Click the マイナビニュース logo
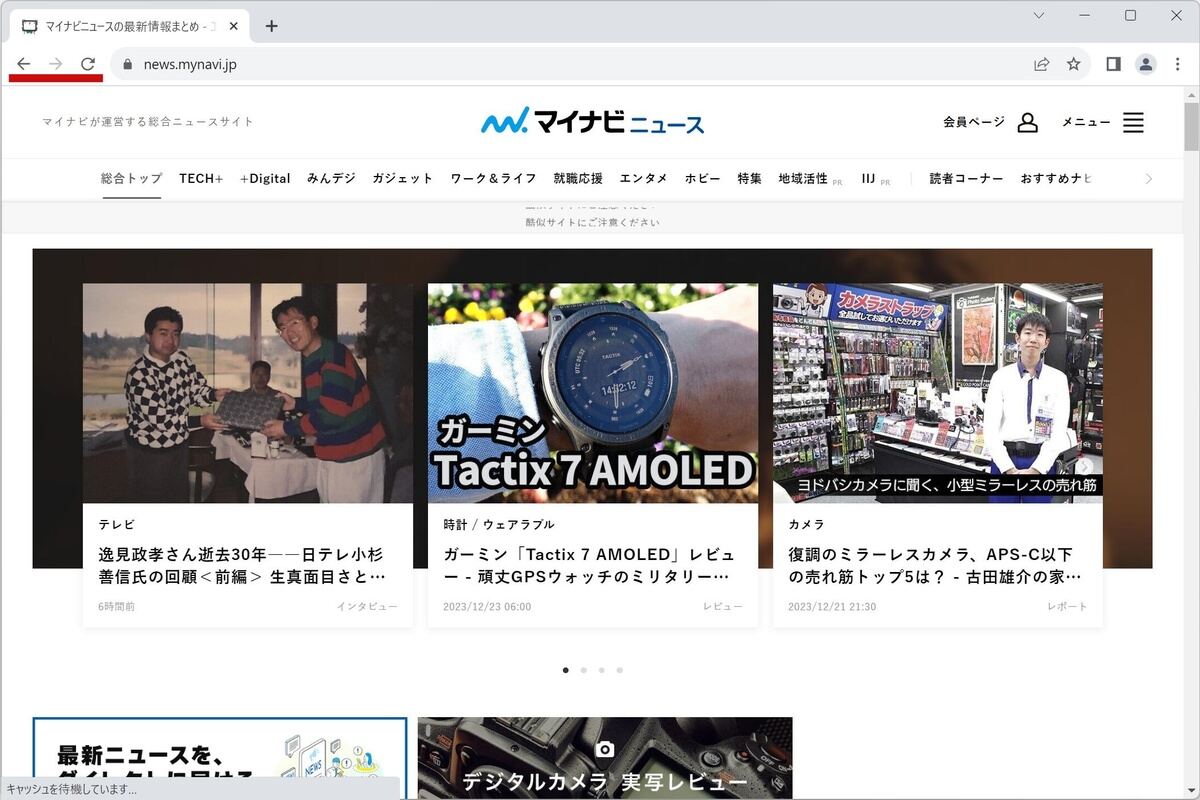The image size is (1200, 800). point(592,121)
